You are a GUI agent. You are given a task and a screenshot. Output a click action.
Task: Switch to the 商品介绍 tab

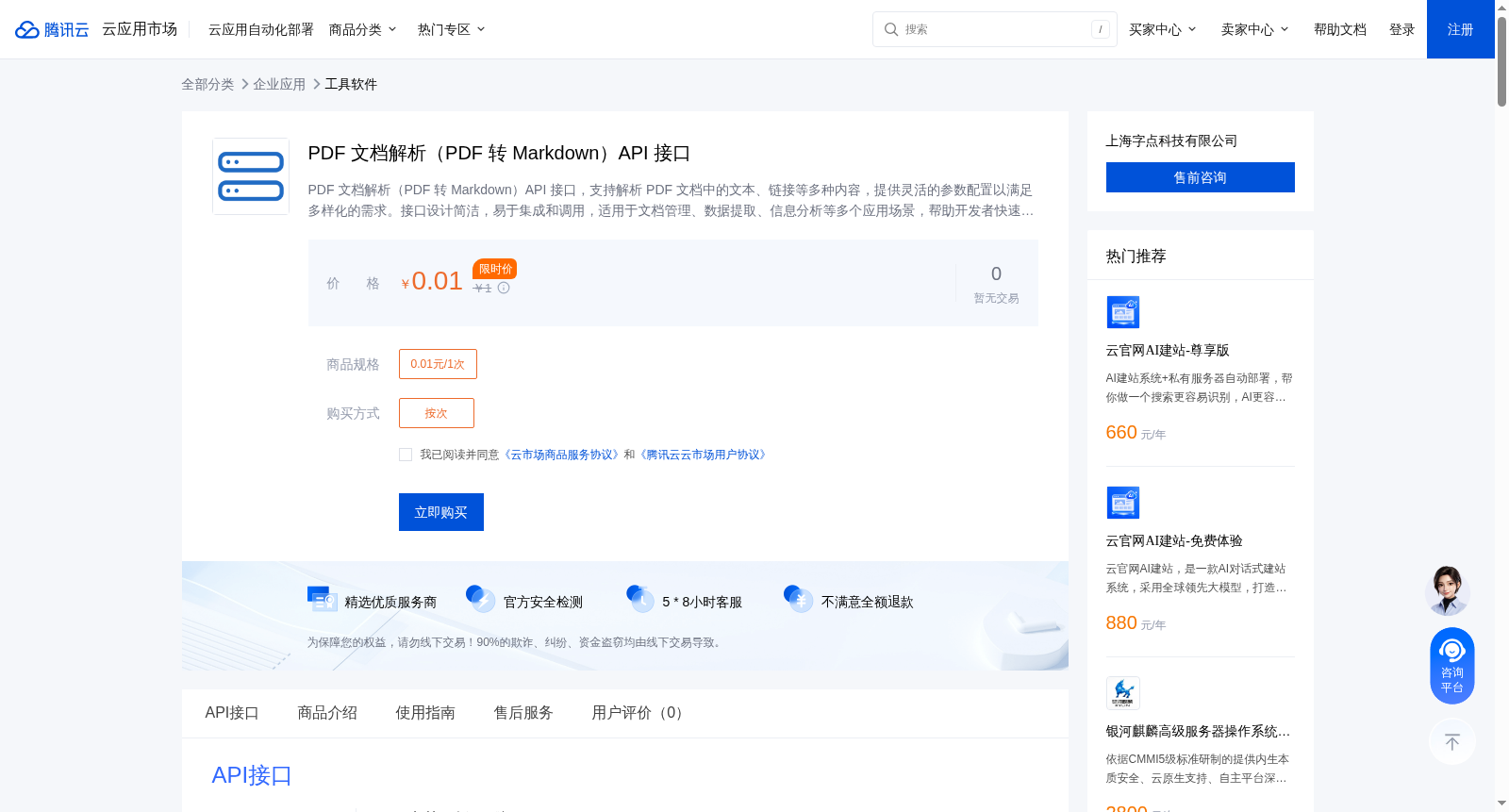point(327,713)
